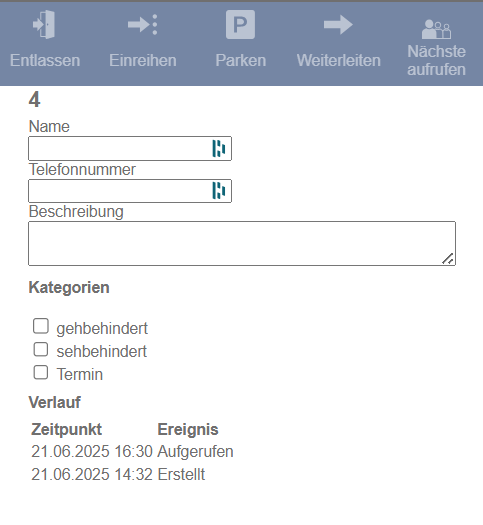483x525 pixels.
Task: Click the Parken label
Action: 241,61
